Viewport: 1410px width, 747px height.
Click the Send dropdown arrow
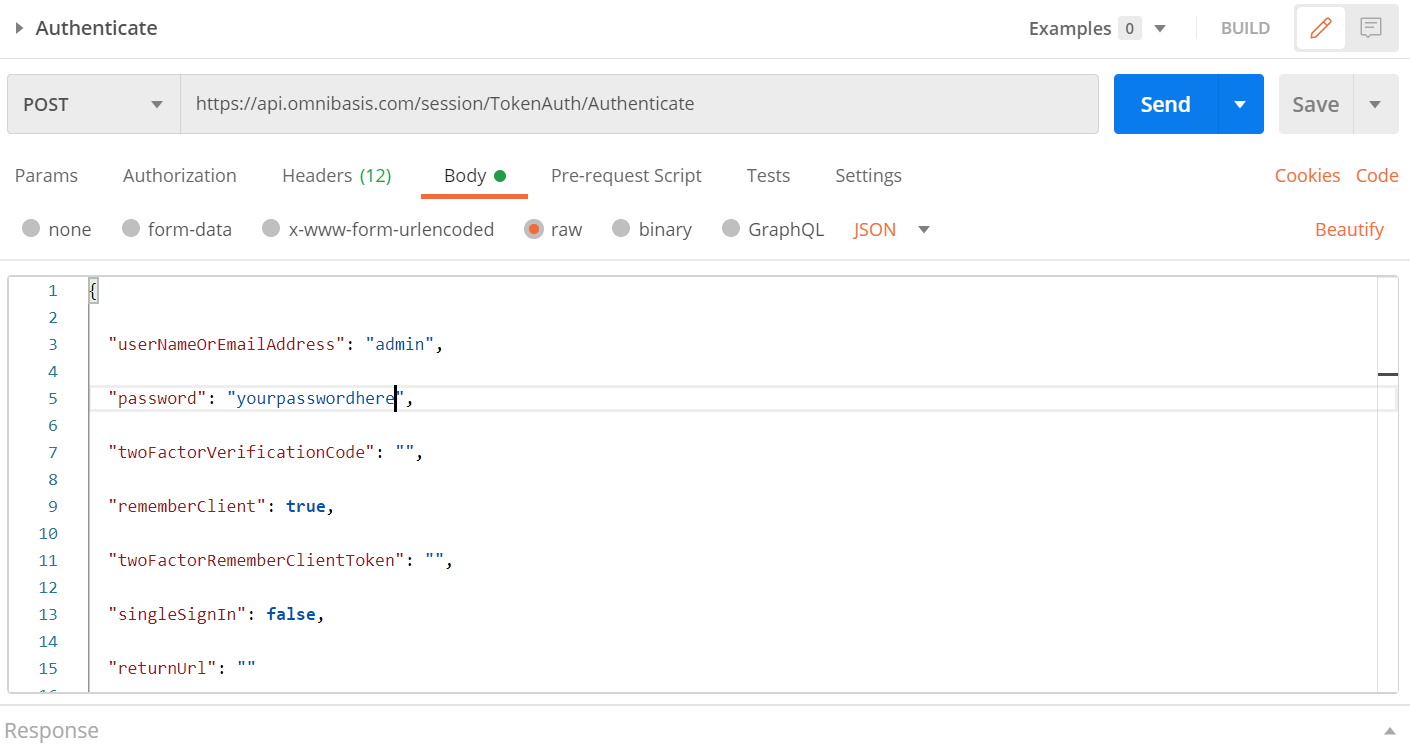coord(1240,104)
